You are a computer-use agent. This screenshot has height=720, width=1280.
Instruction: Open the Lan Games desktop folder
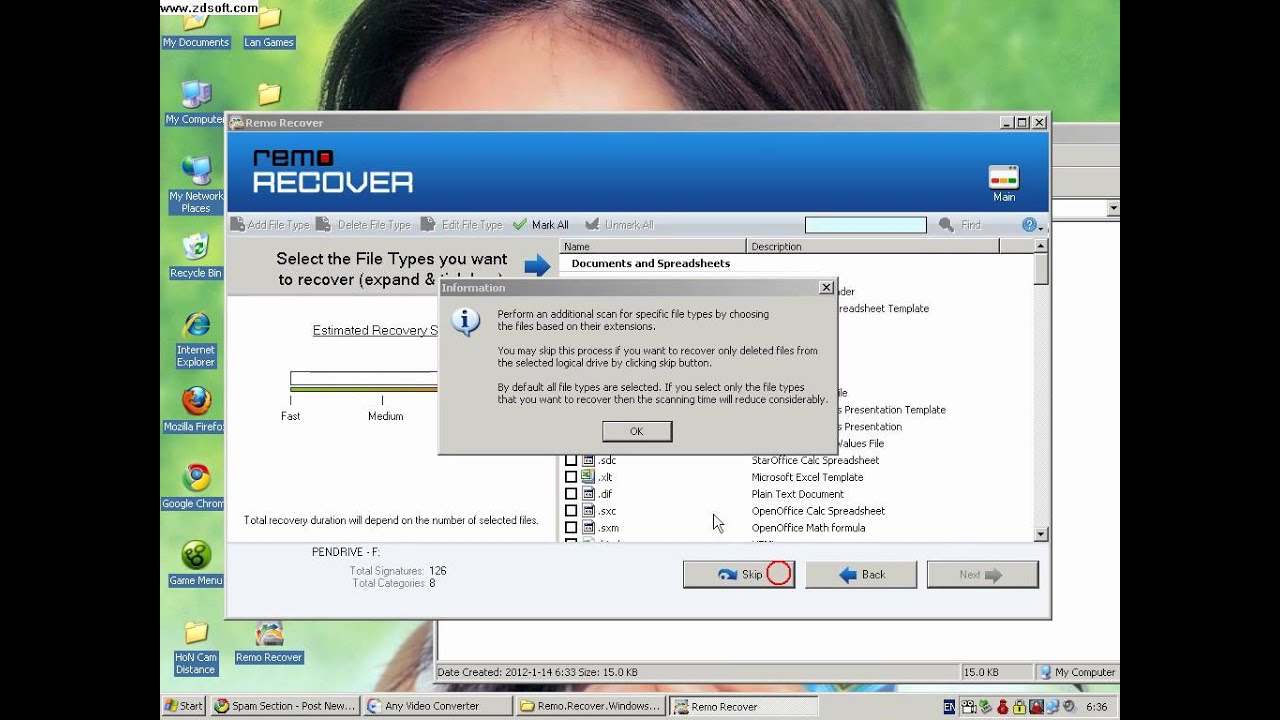click(268, 28)
